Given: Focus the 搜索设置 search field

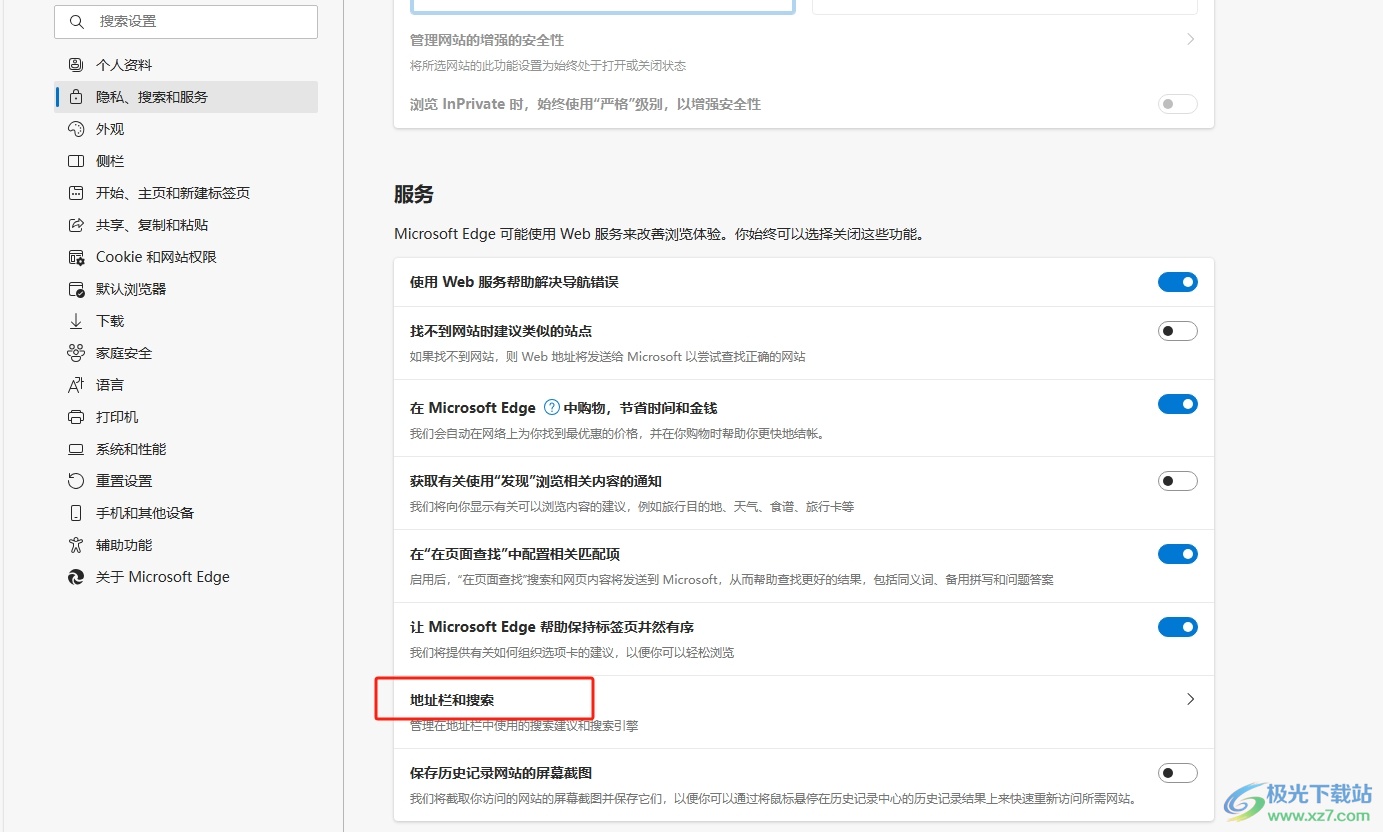Looking at the screenshot, I should click(186, 21).
